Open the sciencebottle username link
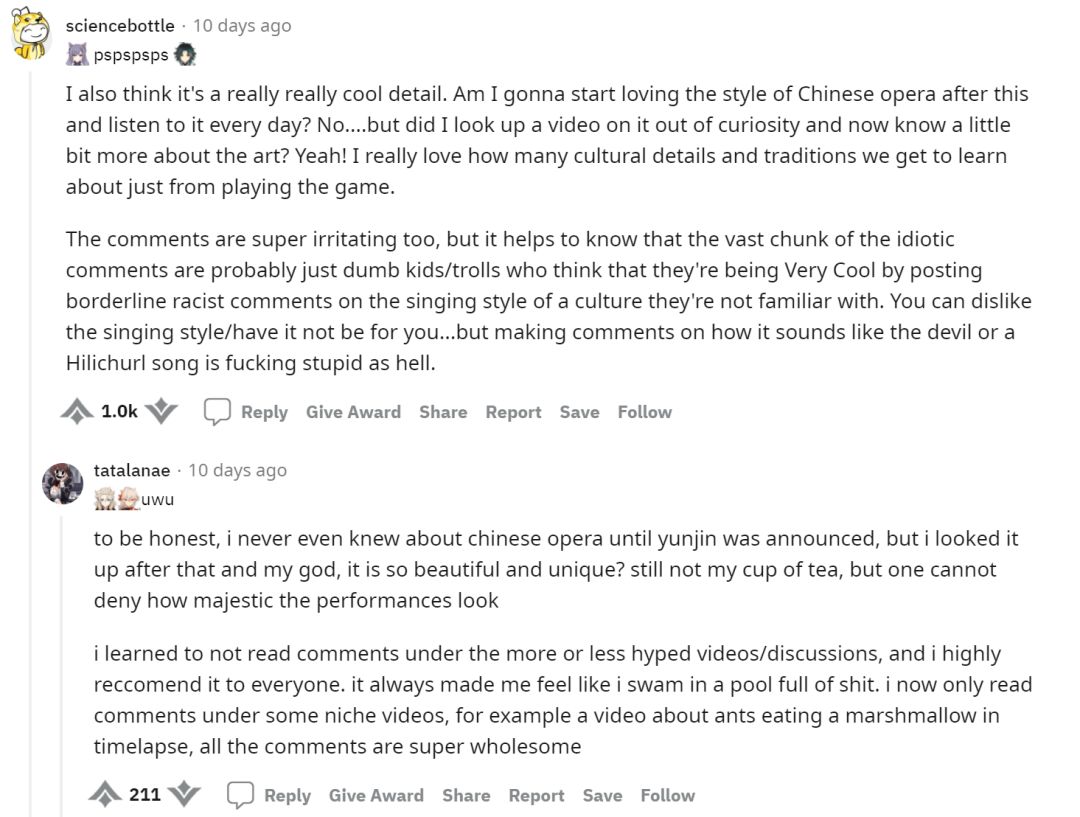 coord(120,26)
